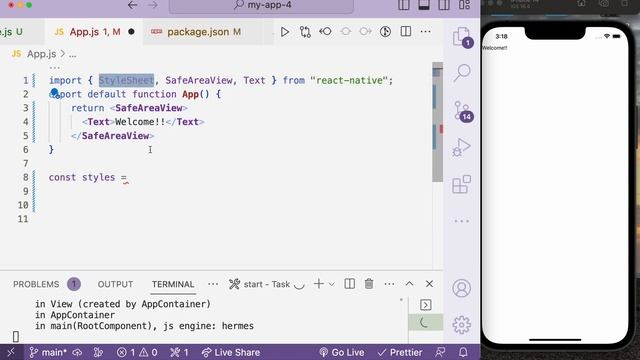Open the PROBLEMS panel tab

click(36, 284)
